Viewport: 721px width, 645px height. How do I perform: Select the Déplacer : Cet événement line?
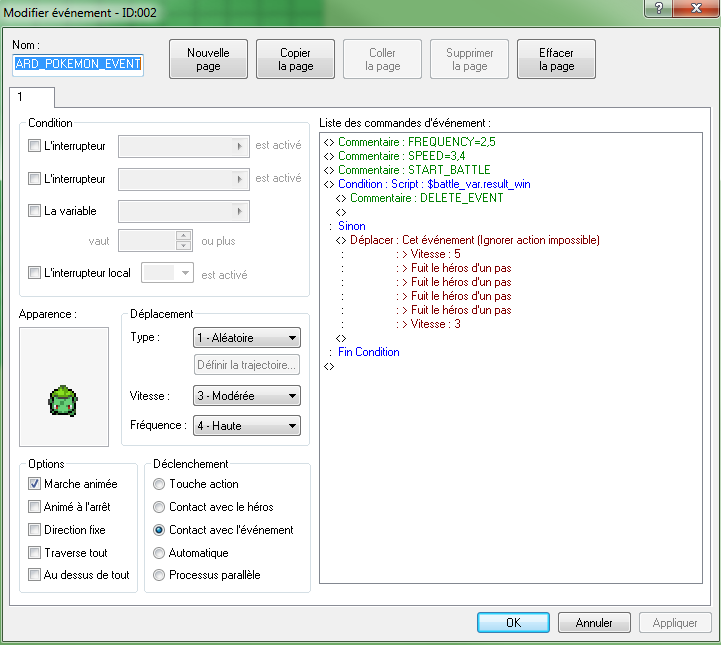pos(467,240)
